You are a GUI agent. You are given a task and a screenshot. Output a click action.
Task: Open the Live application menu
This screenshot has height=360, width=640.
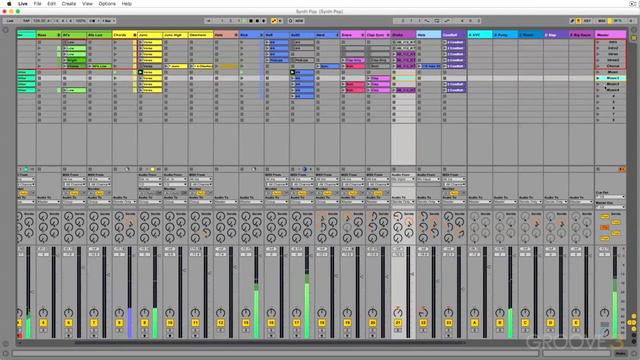click(23, 4)
